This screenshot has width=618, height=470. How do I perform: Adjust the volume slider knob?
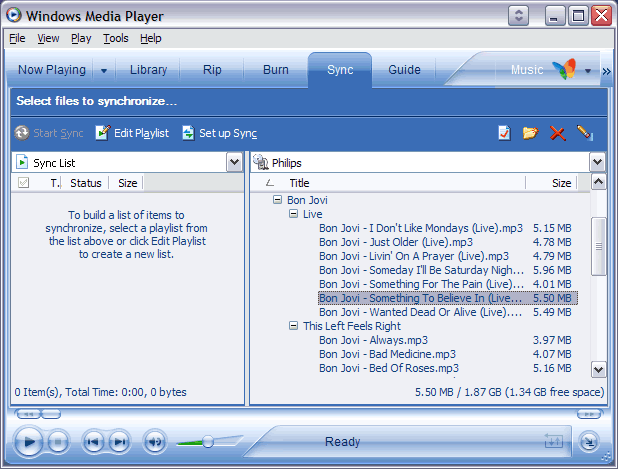(208, 442)
